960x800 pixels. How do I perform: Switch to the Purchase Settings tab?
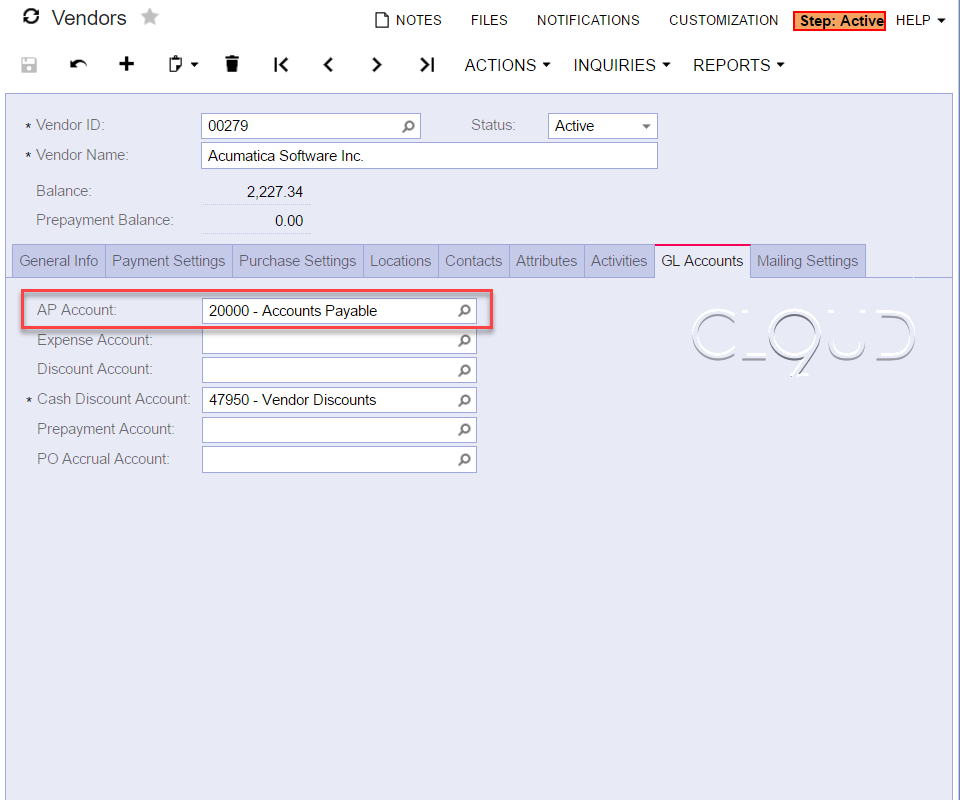click(x=298, y=261)
